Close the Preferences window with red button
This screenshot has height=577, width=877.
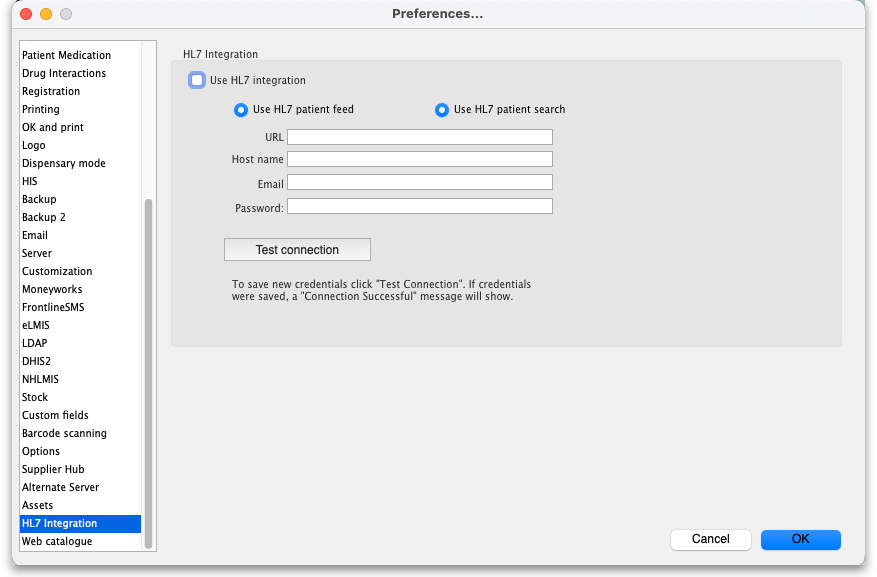pos(26,14)
